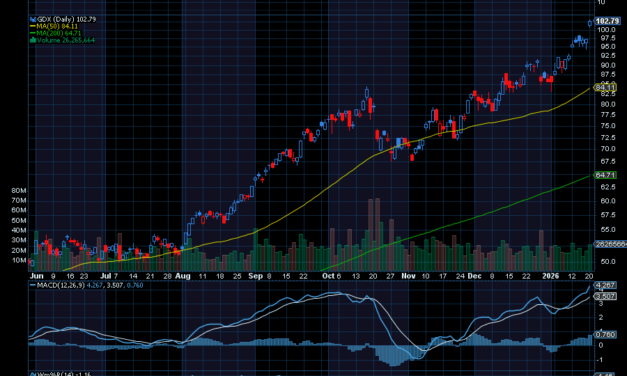Click the 0.760 histogram value tag on the right axis

click(x=605, y=334)
